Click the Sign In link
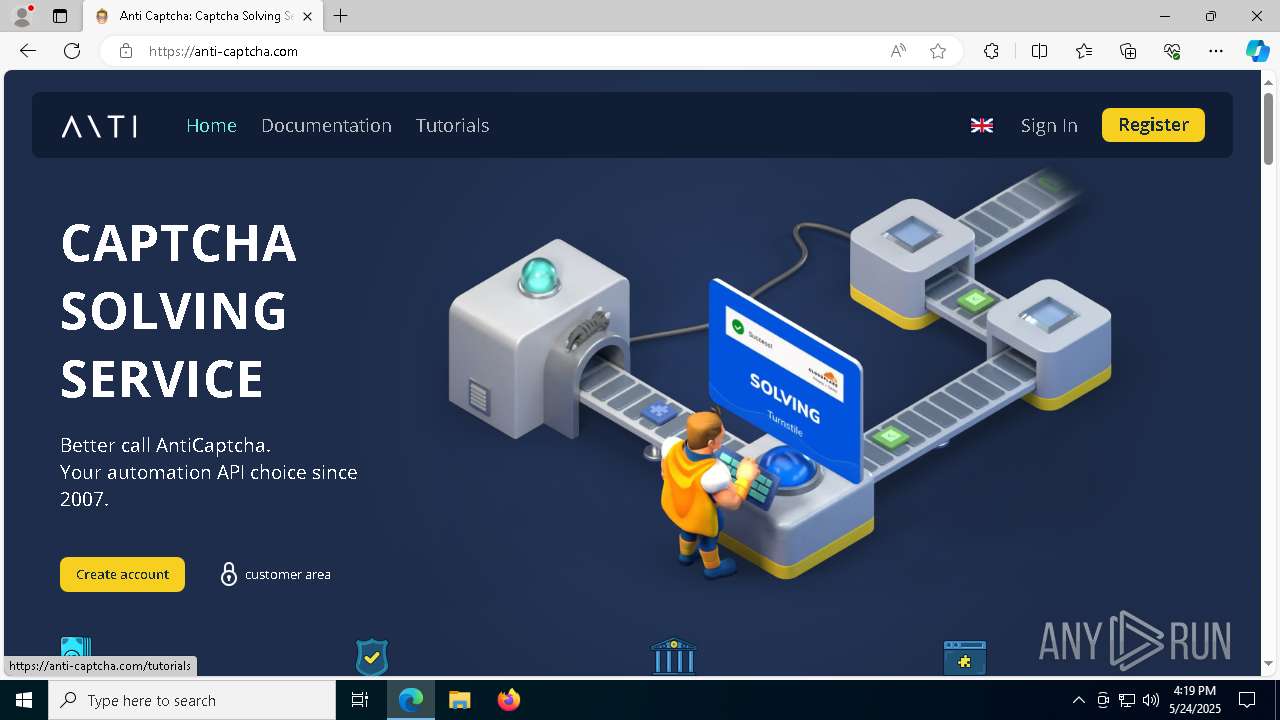The height and width of the screenshot is (720, 1280). 1049,125
